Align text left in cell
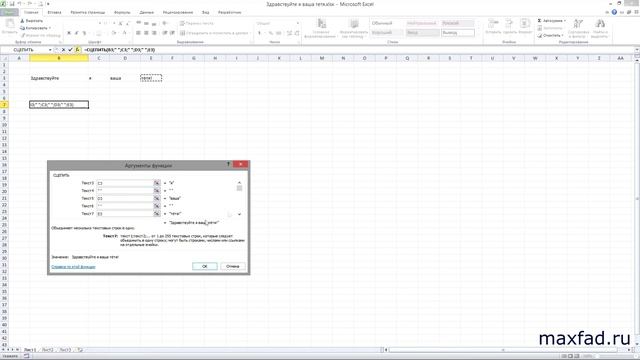Viewport: 640px width, 360px height. coord(138,33)
